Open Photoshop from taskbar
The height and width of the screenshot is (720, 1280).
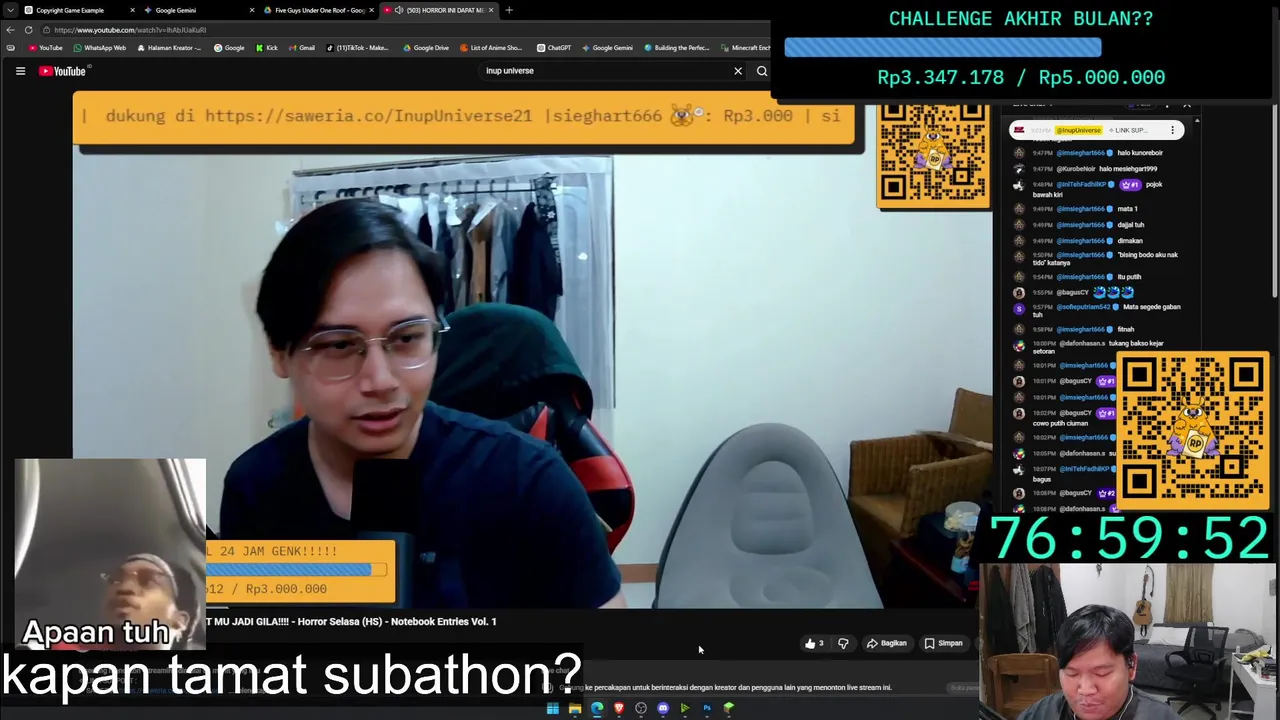(x=707, y=708)
